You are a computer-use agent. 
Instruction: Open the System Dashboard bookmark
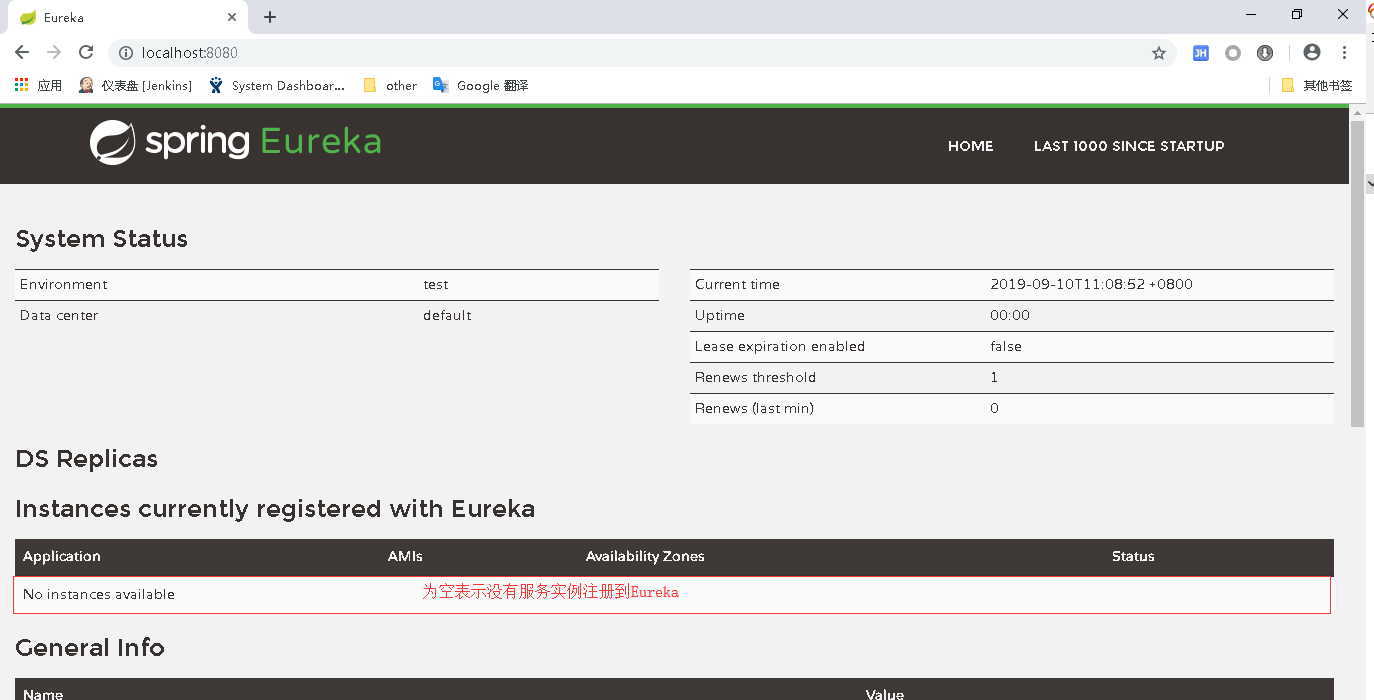[276, 86]
